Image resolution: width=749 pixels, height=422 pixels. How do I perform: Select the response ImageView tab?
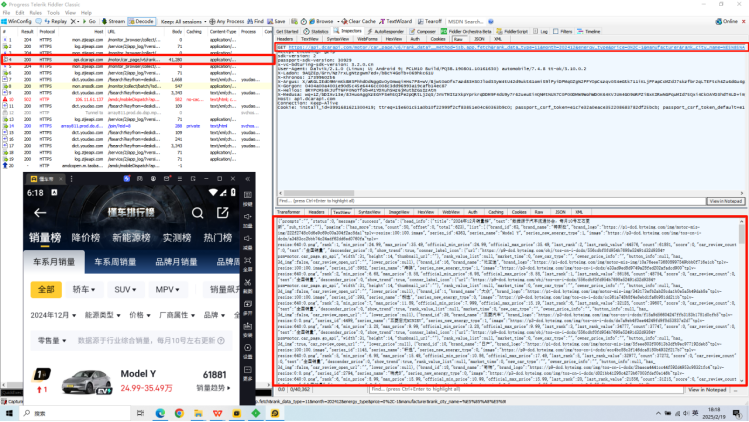[399, 212]
